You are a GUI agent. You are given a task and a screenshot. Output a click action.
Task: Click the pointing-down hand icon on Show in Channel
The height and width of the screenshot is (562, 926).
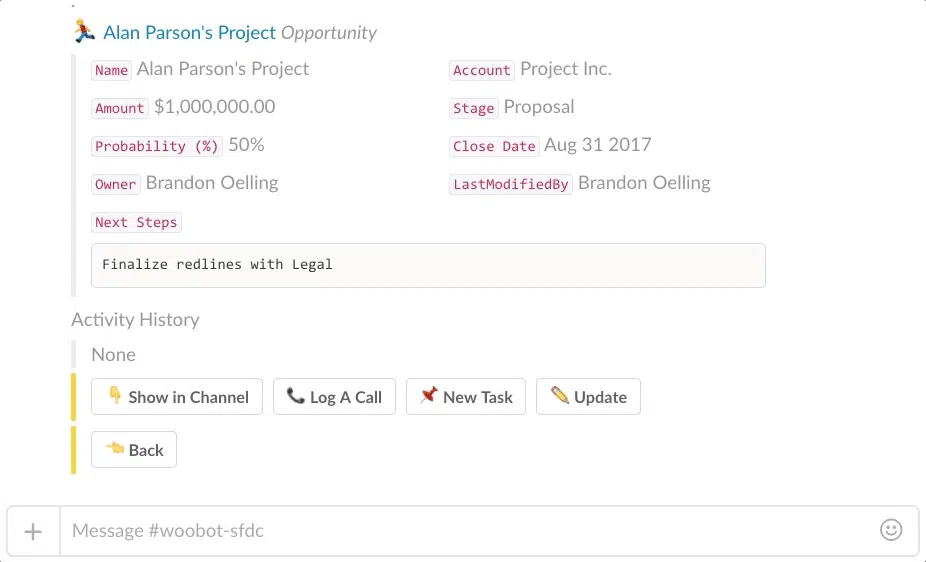pos(115,394)
